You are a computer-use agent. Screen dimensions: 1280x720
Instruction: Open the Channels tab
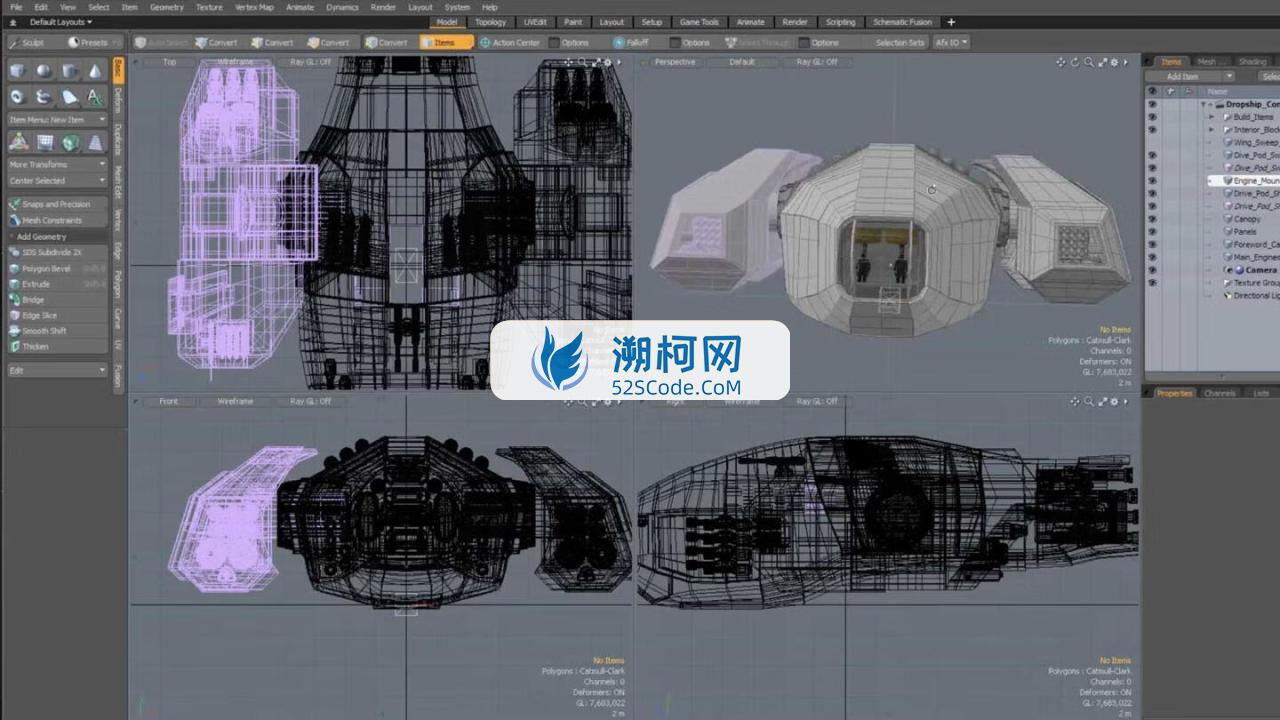pyautogui.click(x=1220, y=393)
